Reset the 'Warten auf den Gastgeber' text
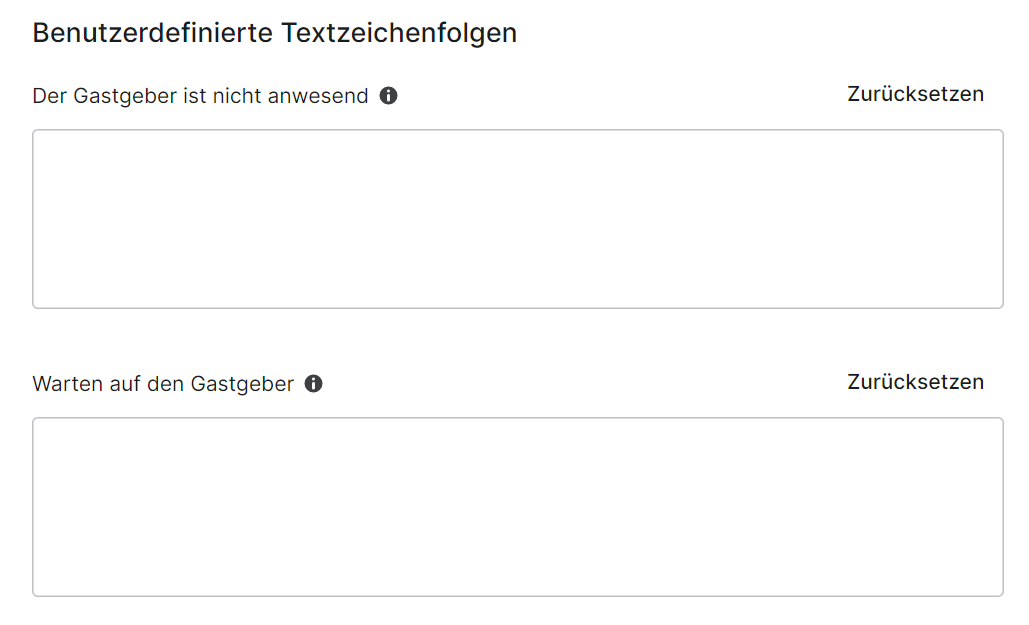 [915, 382]
